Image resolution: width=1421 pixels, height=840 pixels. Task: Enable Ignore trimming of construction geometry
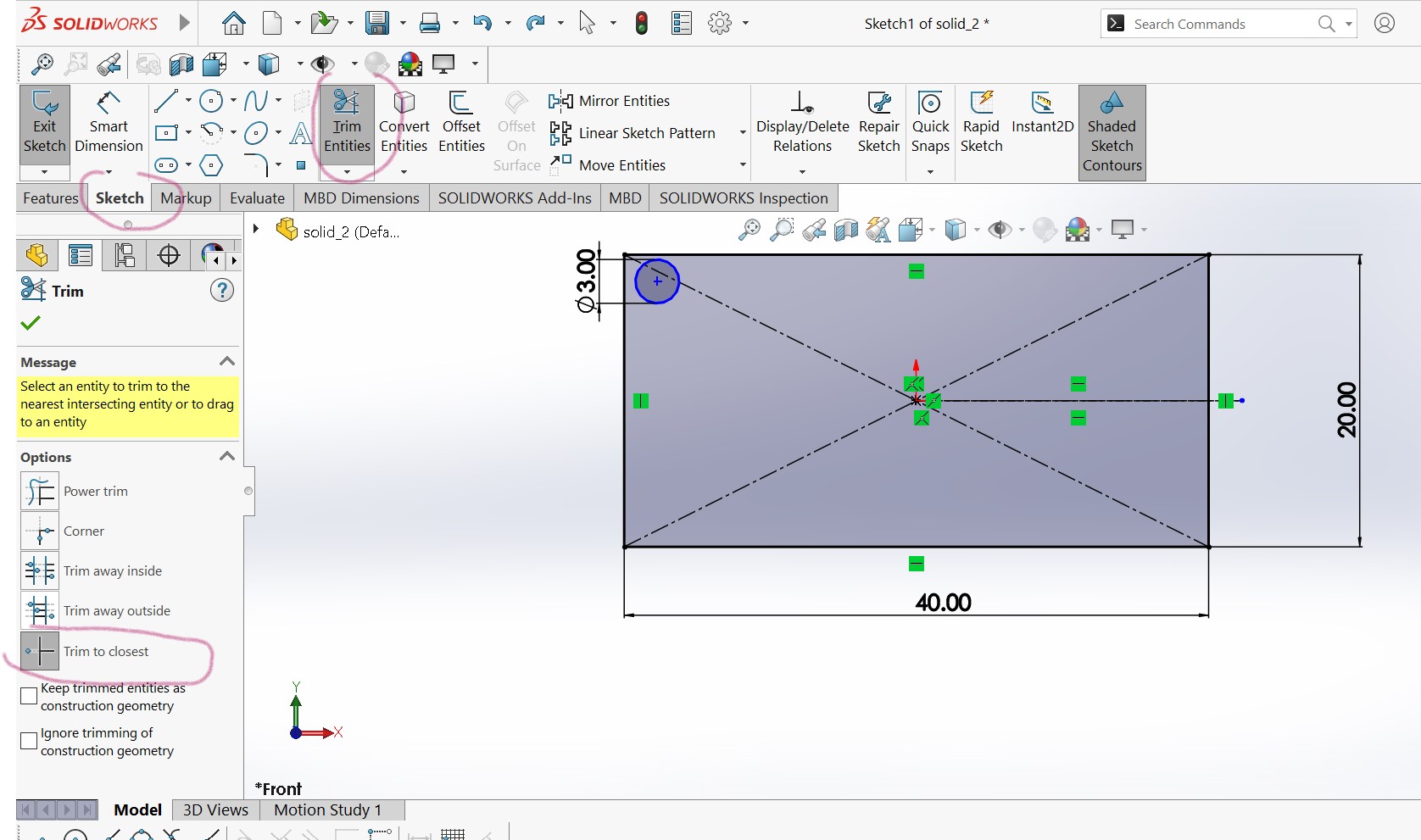coord(29,741)
